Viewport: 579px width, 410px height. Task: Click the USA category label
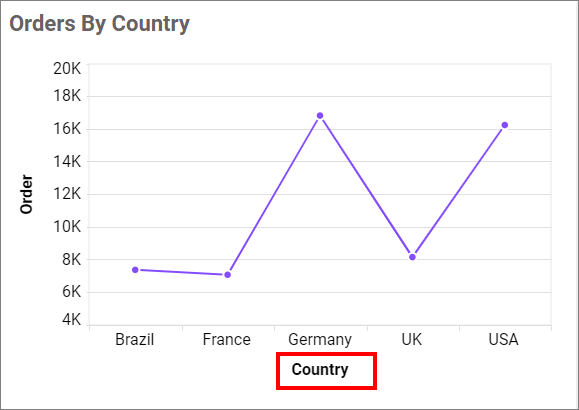(x=503, y=339)
